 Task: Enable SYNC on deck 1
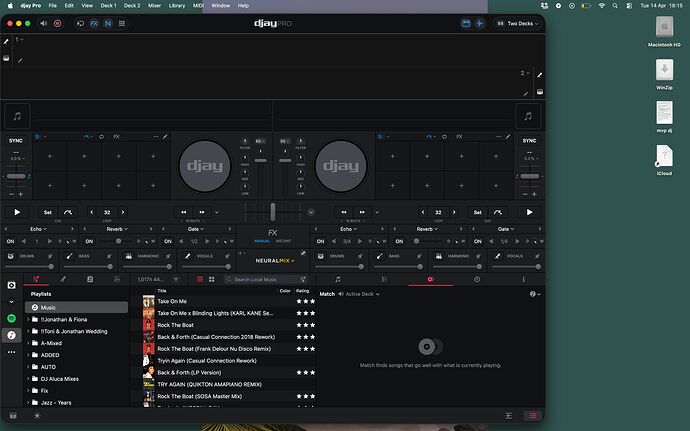pyautogui.click(x=16, y=140)
